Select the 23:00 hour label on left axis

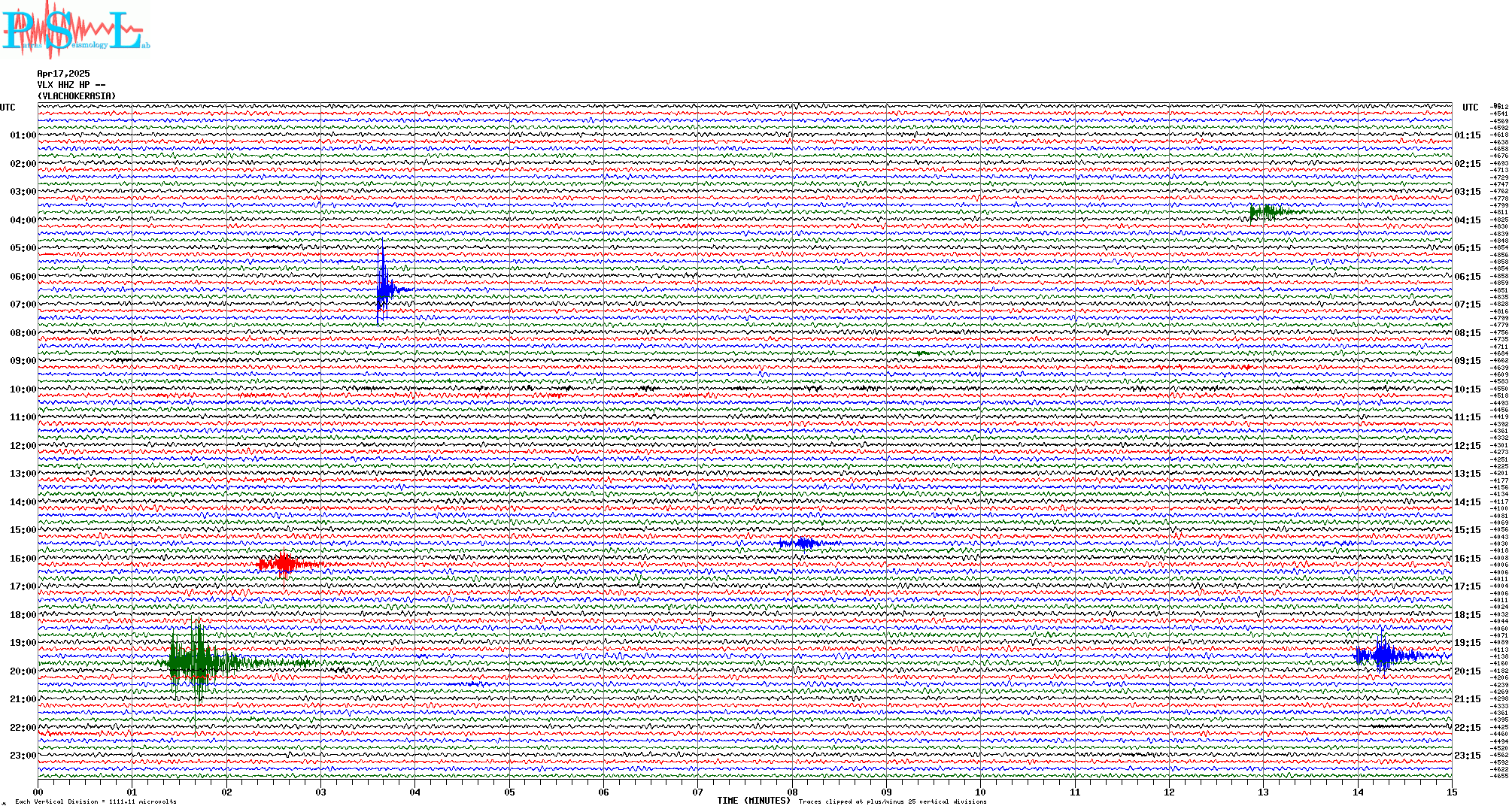(x=23, y=756)
